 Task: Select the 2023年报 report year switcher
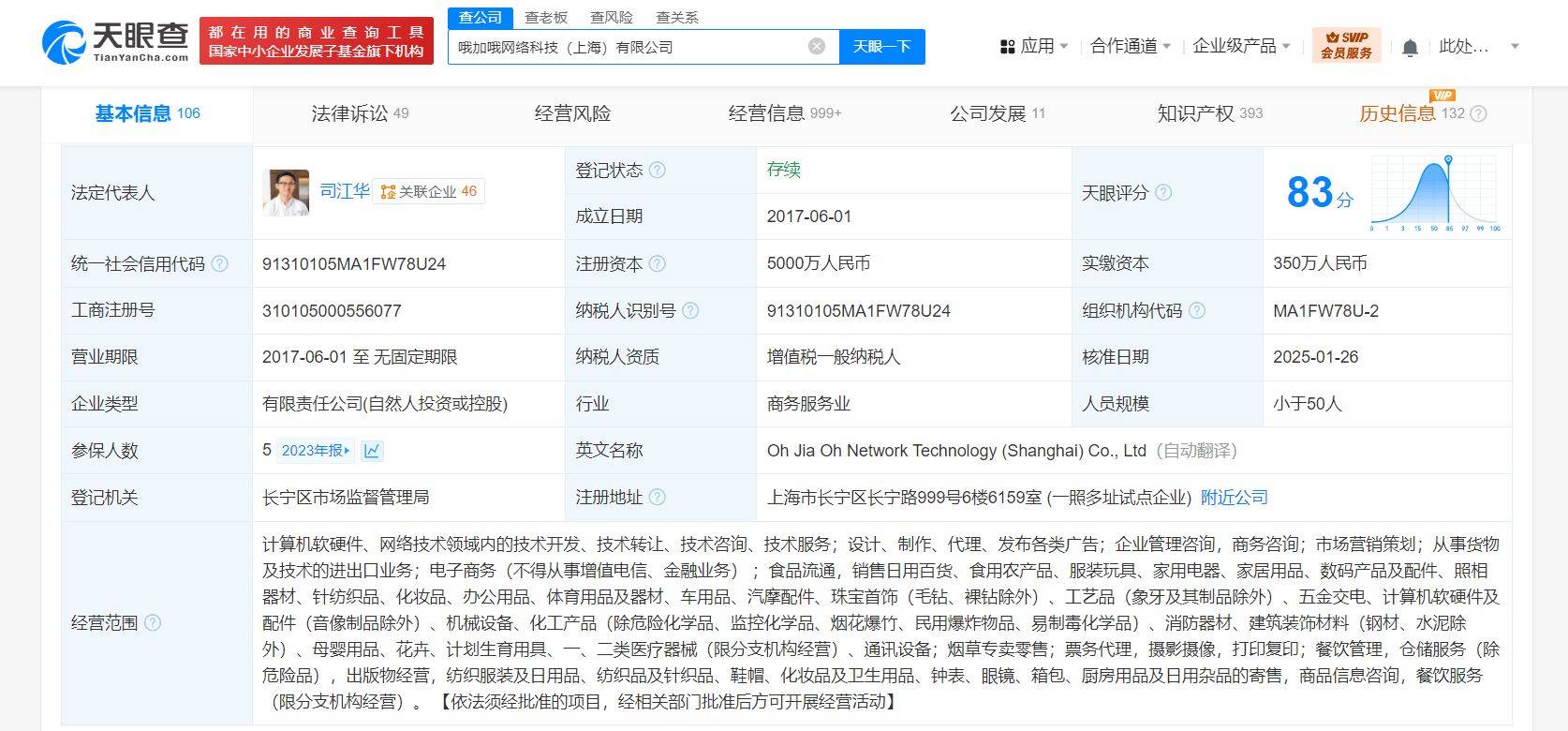pyautogui.click(x=316, y=451)
